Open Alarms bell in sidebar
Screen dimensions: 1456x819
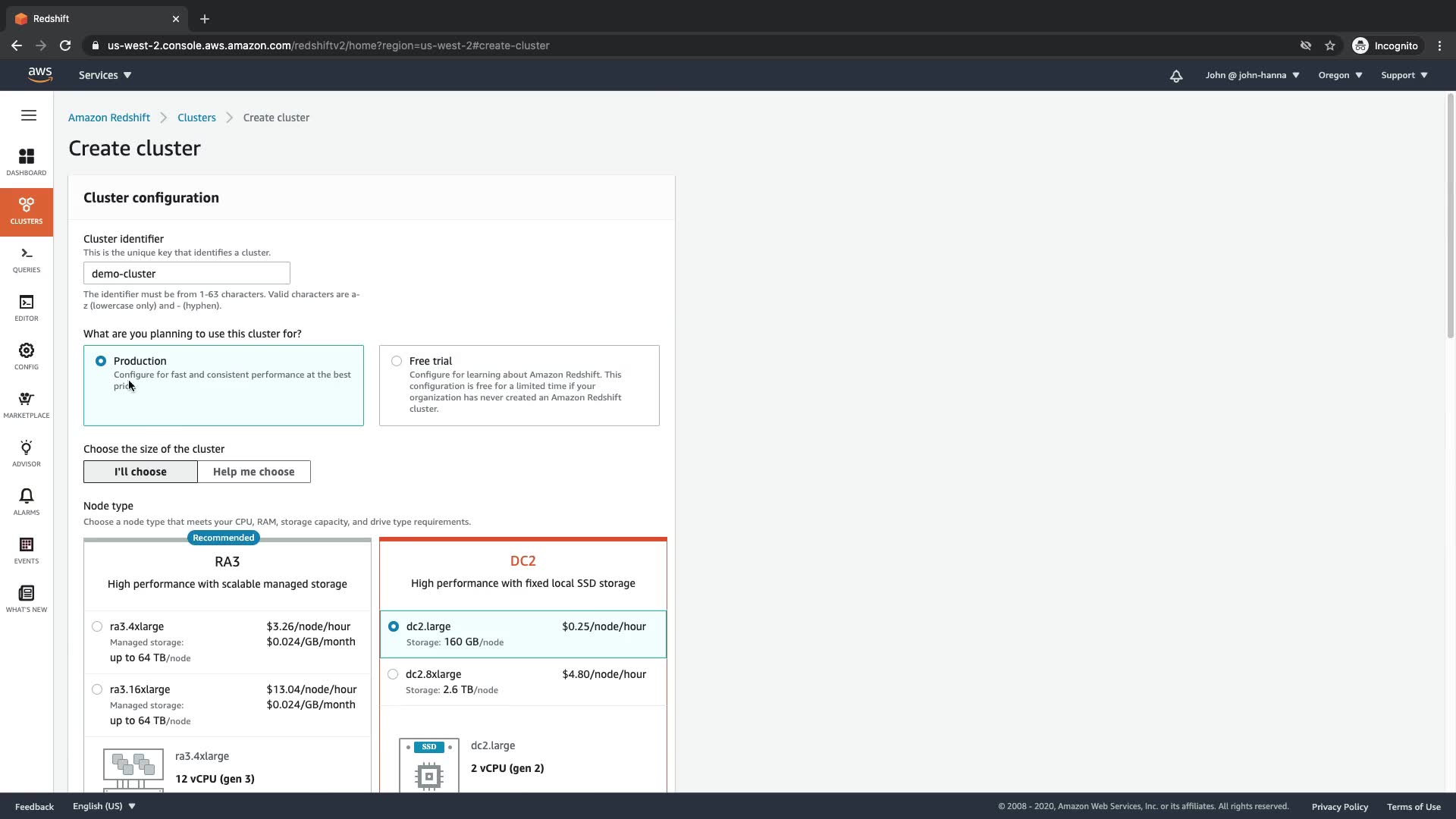pos(27,501)
